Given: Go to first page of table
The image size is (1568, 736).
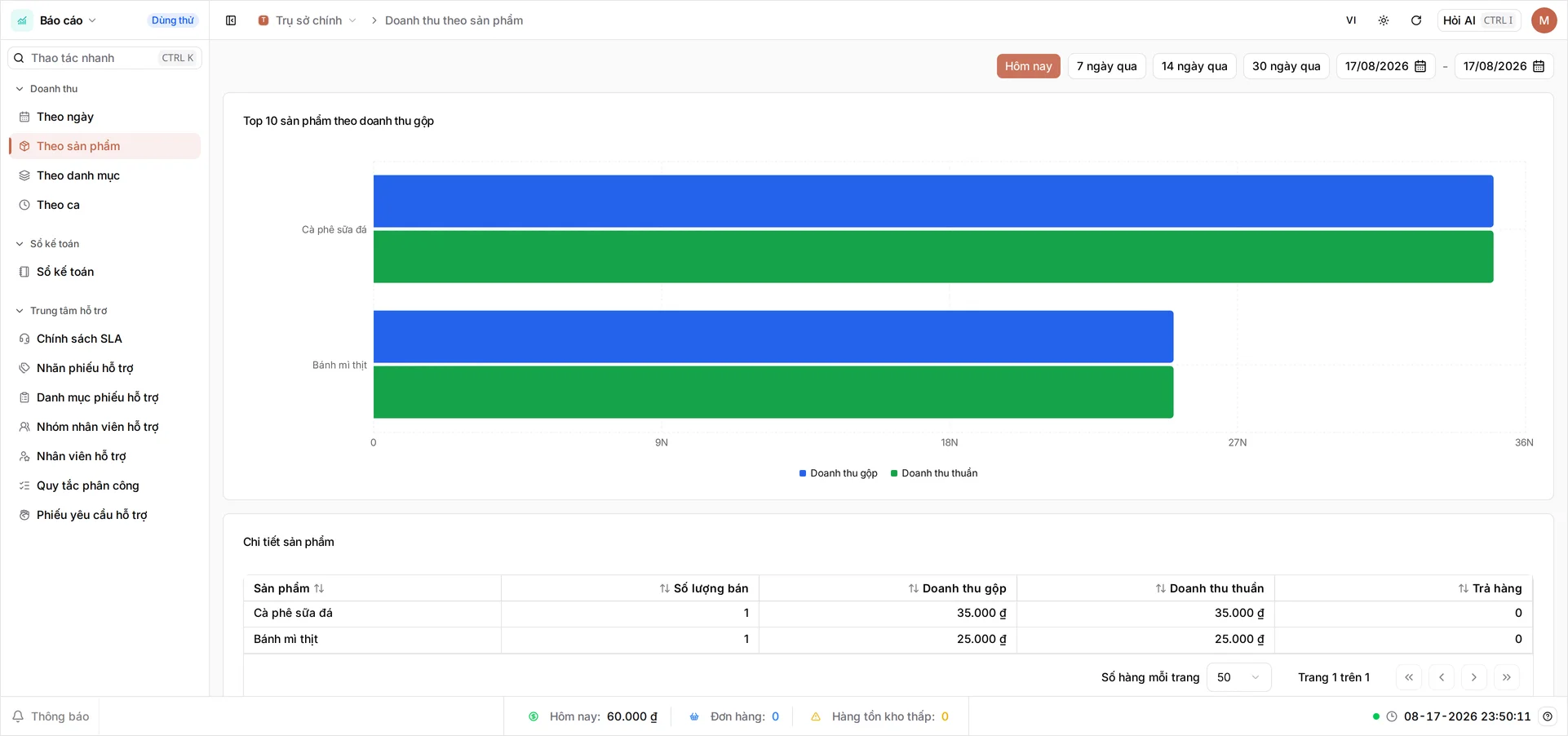Looking at the screenshot, I should point(1409,677).
